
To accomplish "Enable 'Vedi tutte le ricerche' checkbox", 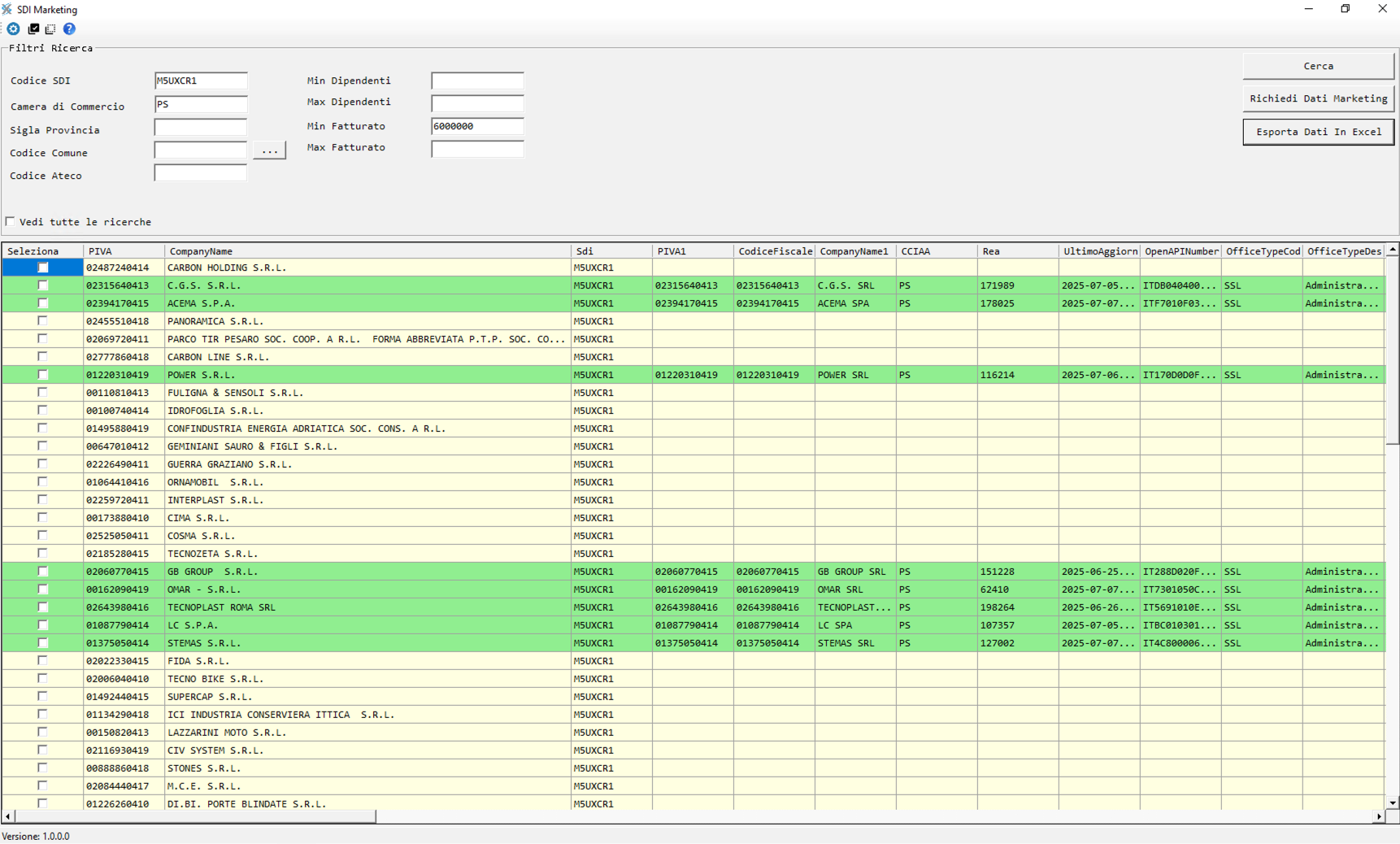I will click(11, 221).
